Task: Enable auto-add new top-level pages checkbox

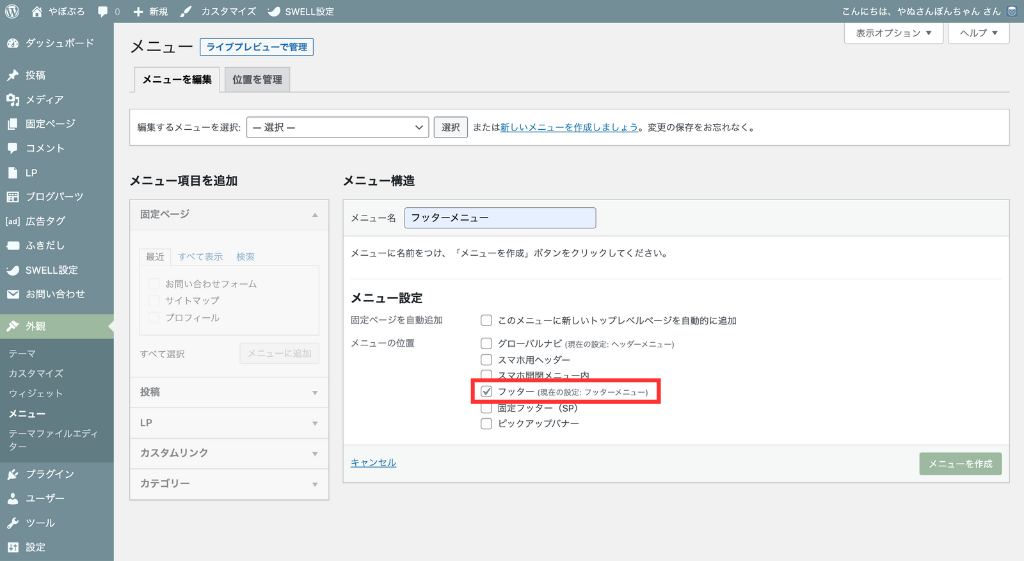Action: (486, 320)
